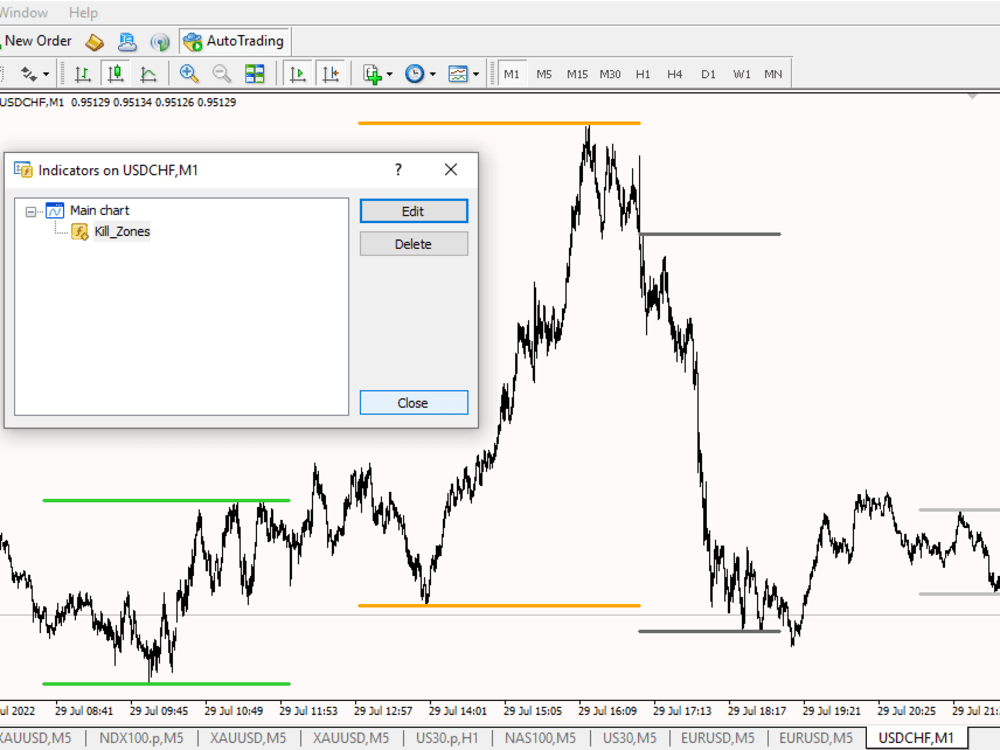Open the Tile Windows icon
Image resolution: width=1000 pixels, height=750 pixels.
(x=255, y=73)
